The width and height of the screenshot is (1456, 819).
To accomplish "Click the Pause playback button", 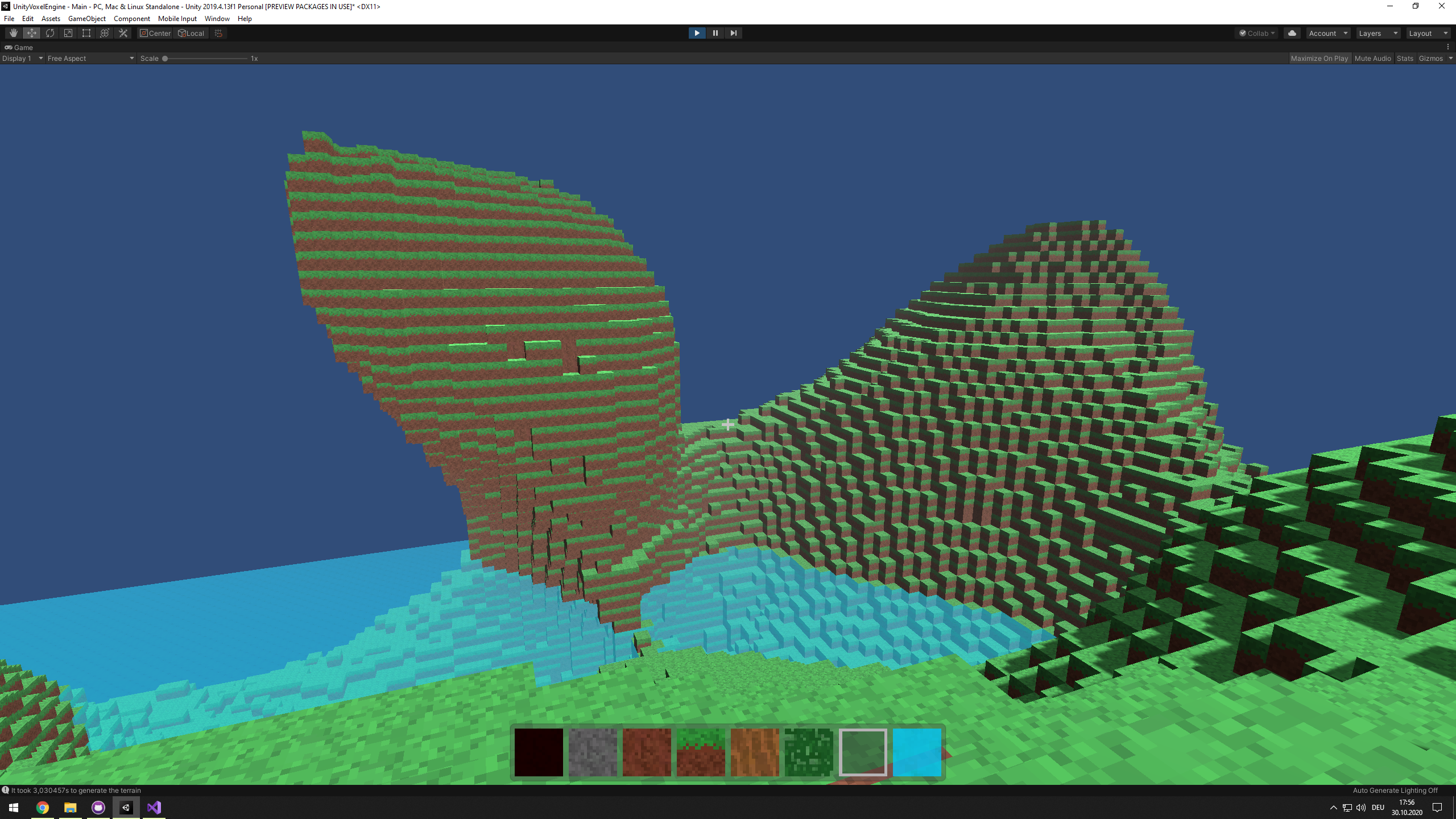I will coord(715,33).
